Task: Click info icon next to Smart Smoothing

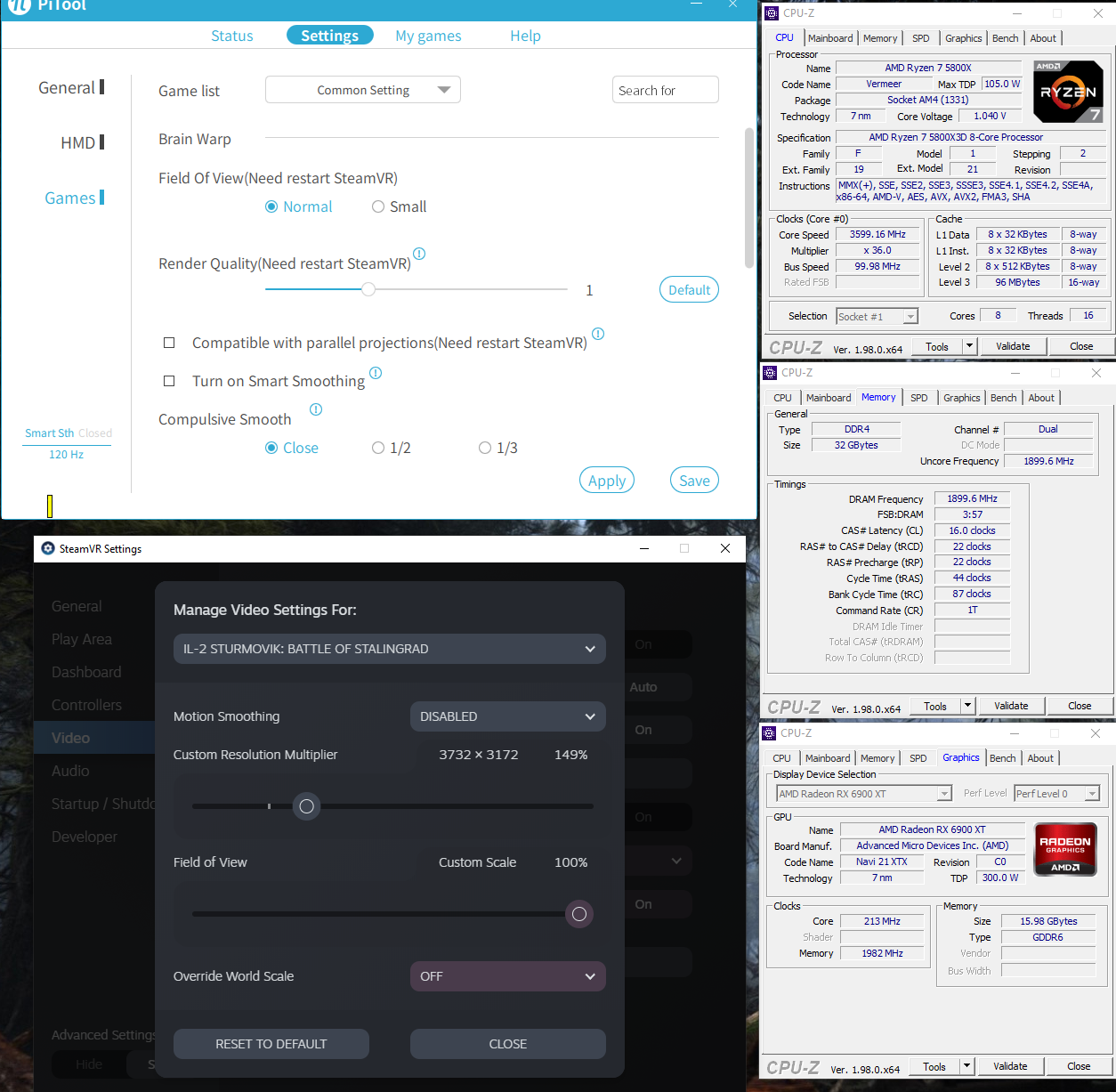Action: point(376,373)
